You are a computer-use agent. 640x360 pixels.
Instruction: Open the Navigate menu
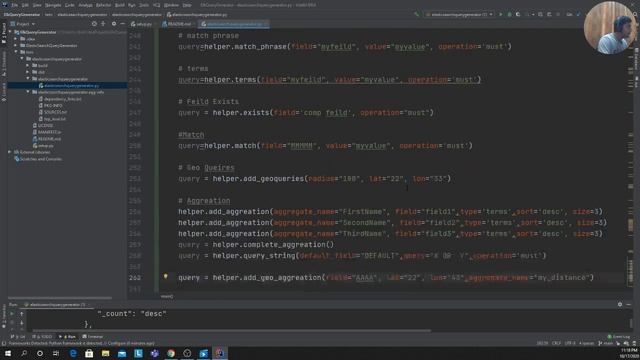point(53,5)
